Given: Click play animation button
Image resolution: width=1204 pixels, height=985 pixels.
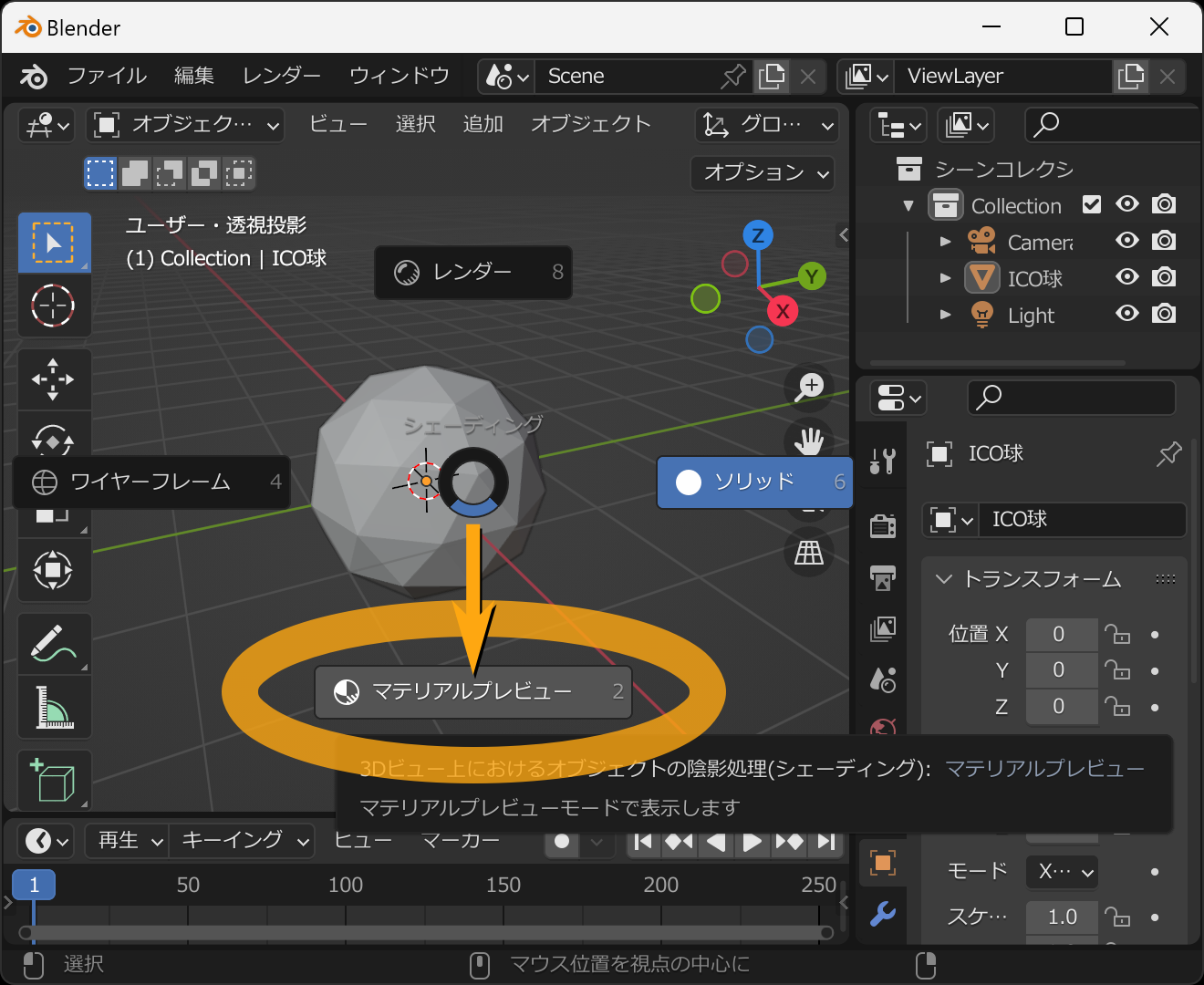Looking at the screenshot, I should click(x=752, y=842).
